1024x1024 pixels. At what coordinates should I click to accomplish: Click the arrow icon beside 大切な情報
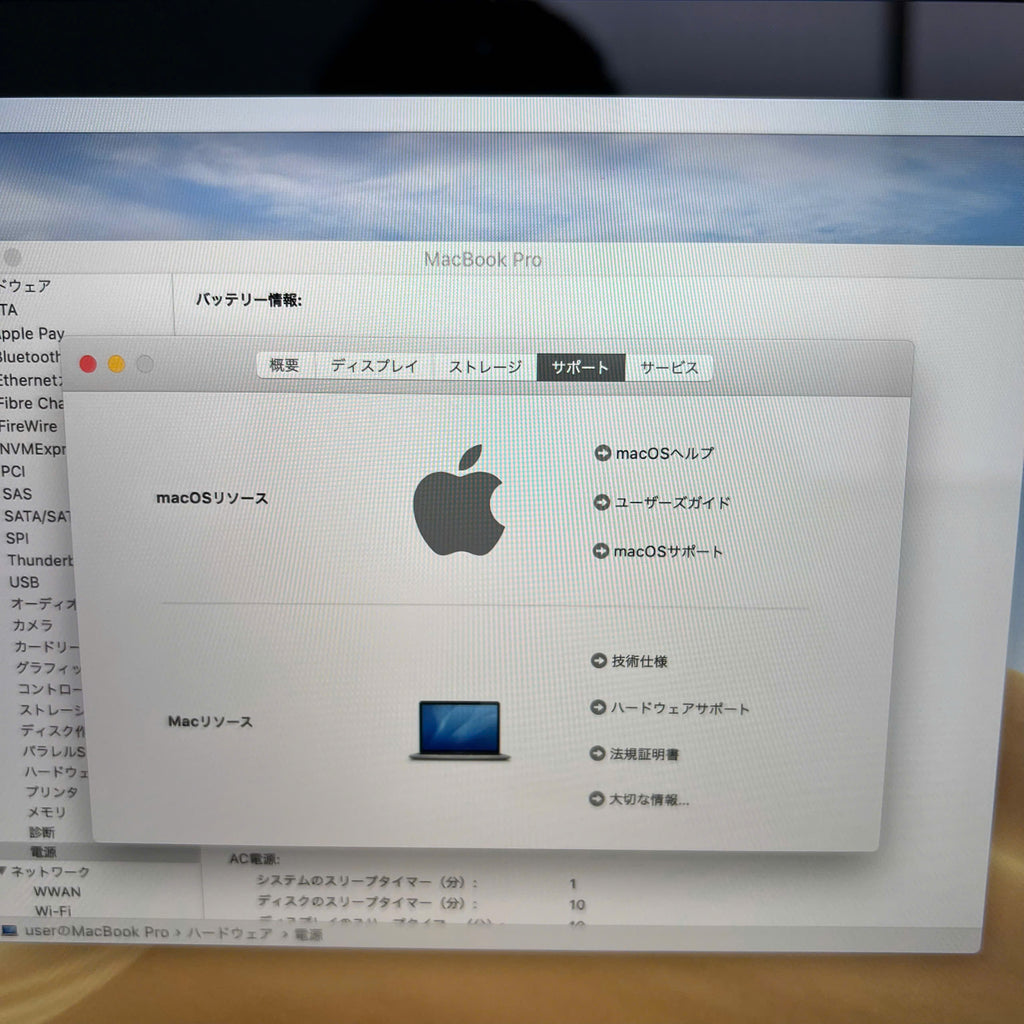(x=596, y=799)
